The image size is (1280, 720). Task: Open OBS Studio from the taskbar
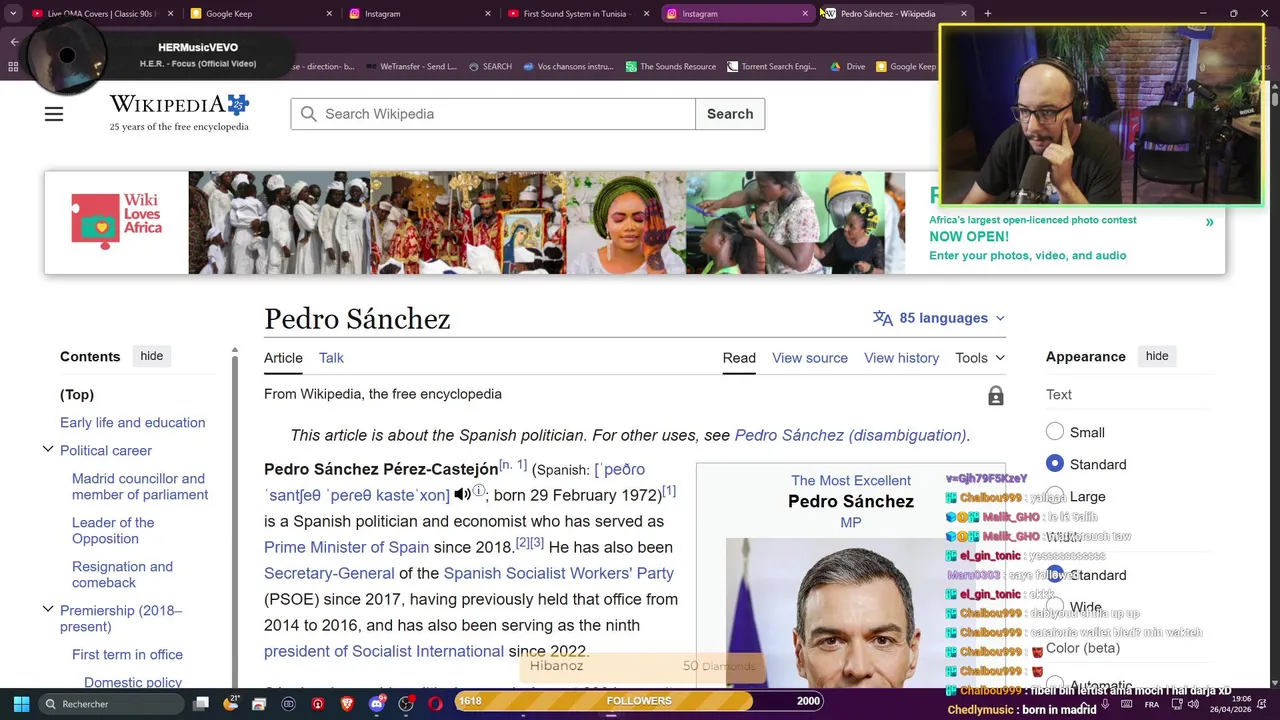[x=405, y=704]
